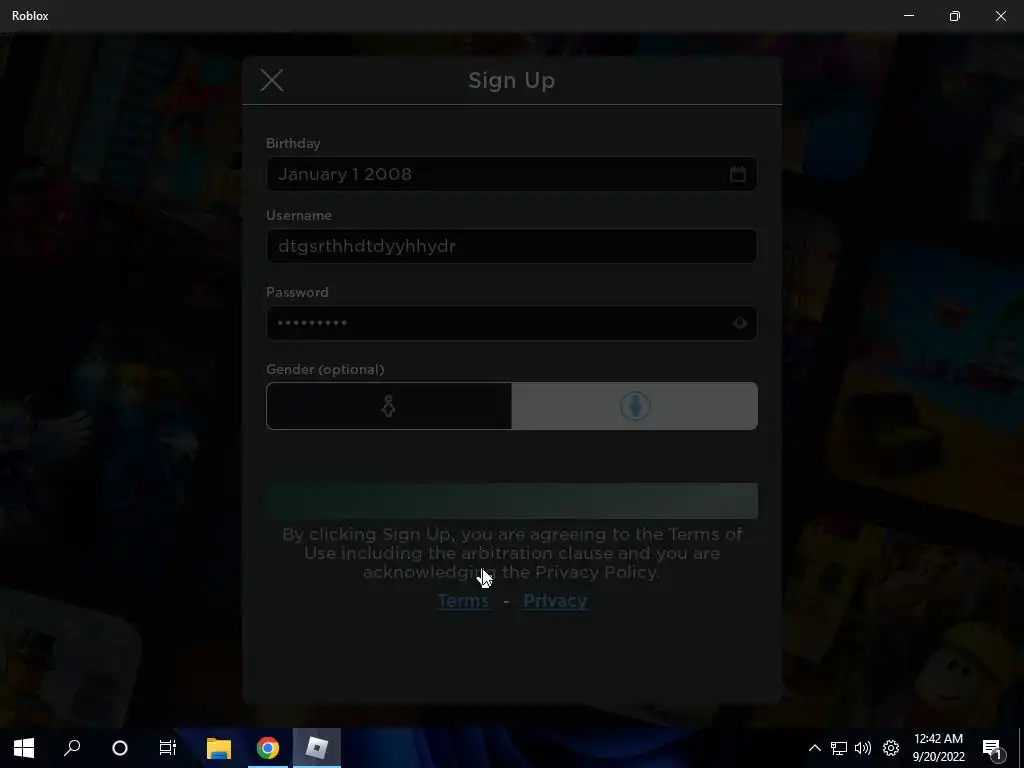Switch to Google Chrome in the taskbar
The height and width of the screenshot is (768, 1024).
(268, 748)
